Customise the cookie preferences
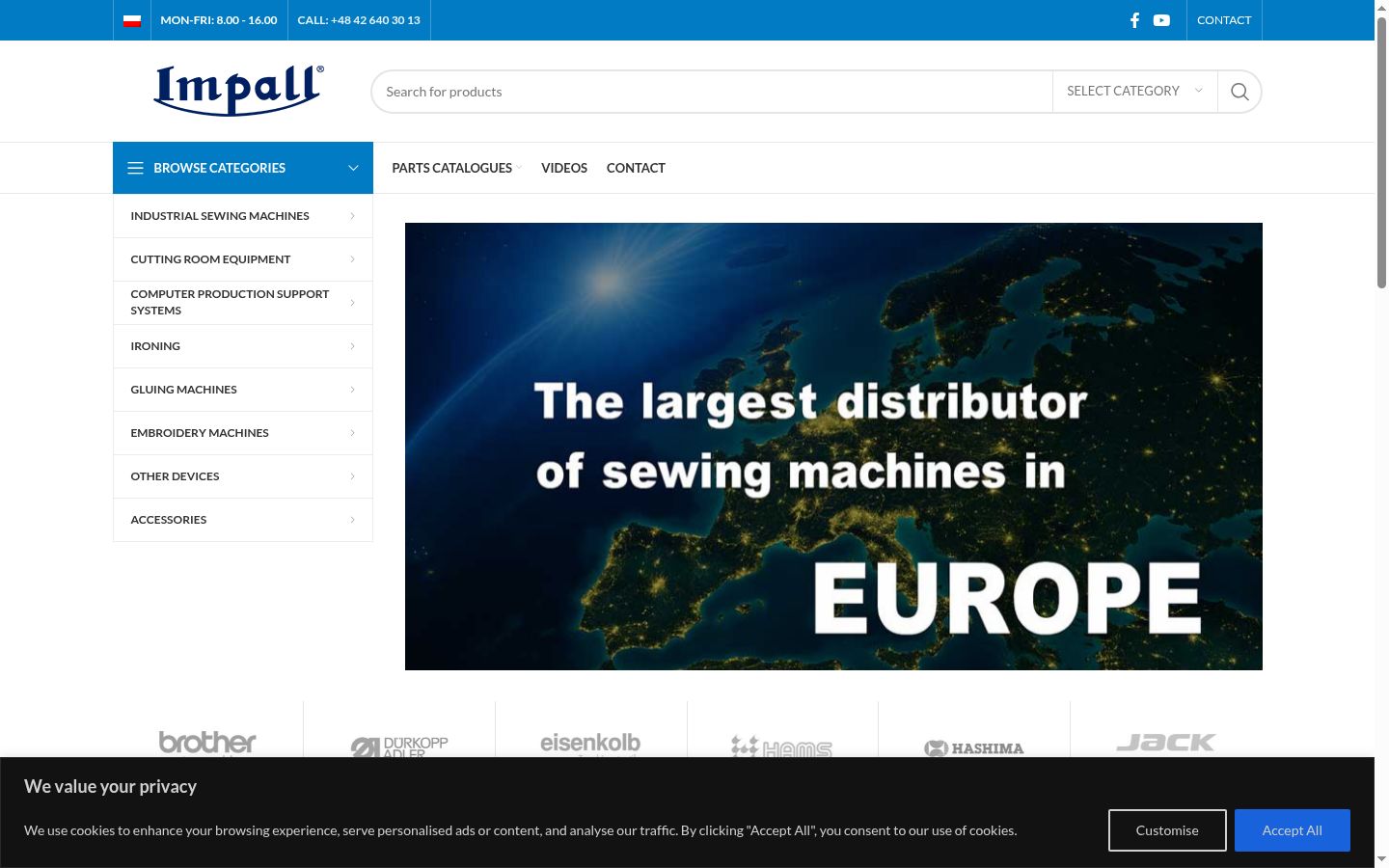Screen dimensions: 1389x868 [x=1167, y=830]
